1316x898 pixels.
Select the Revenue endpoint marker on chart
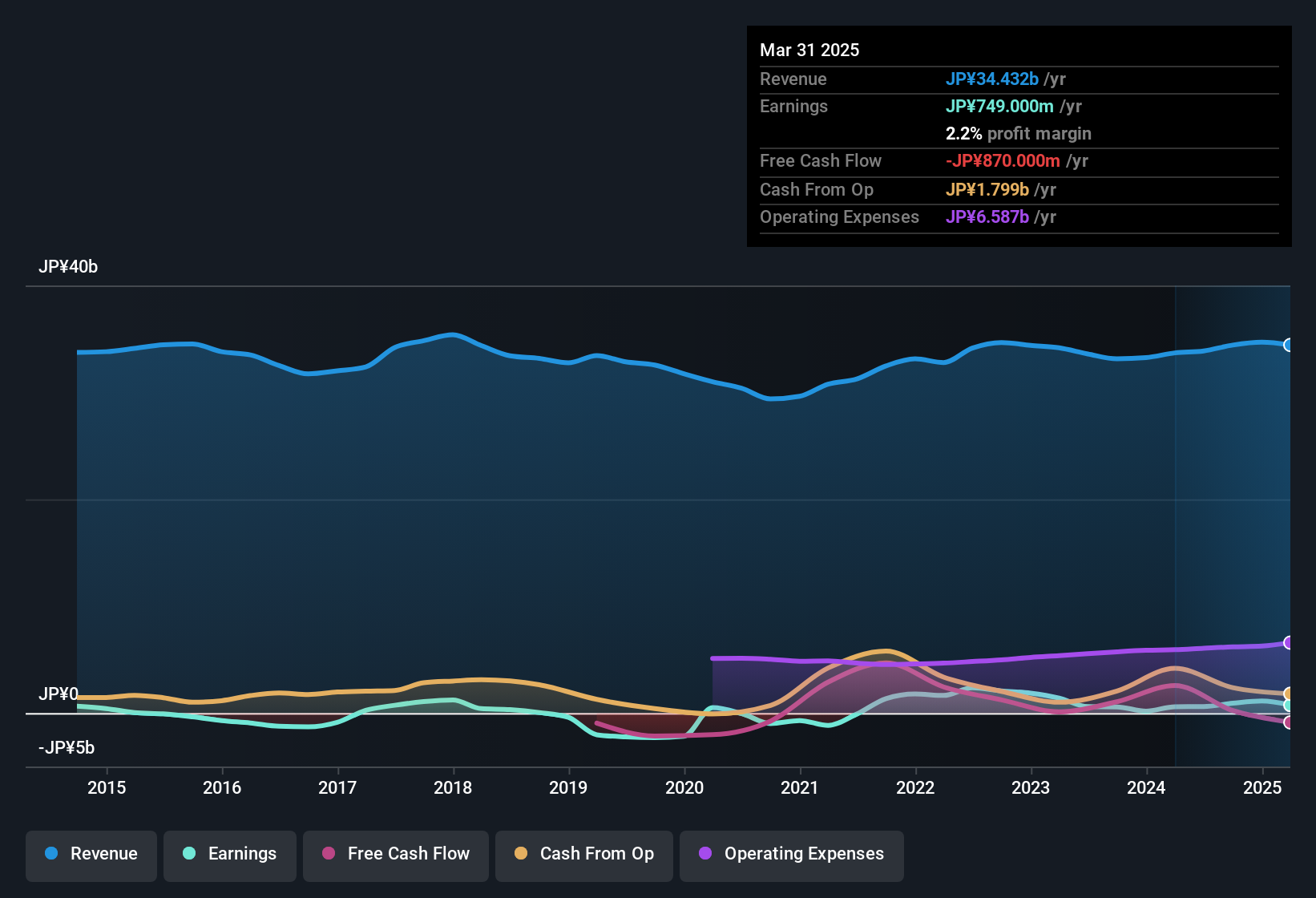[1289, 345]
